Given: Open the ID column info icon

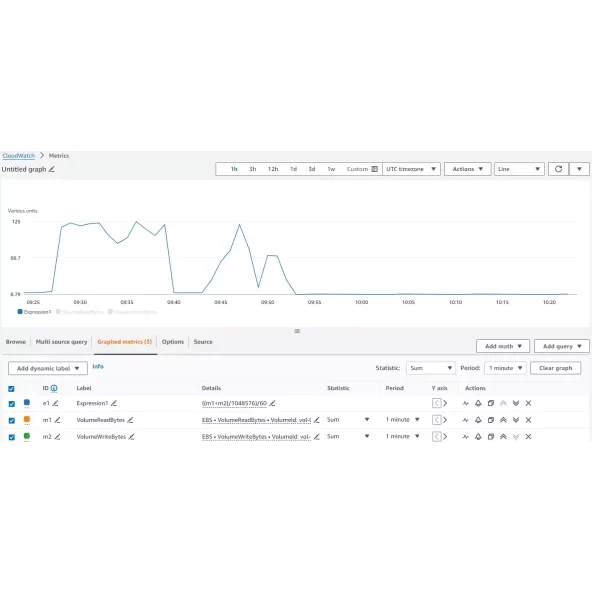Looking at the screenshot, I should click(54, 388).
